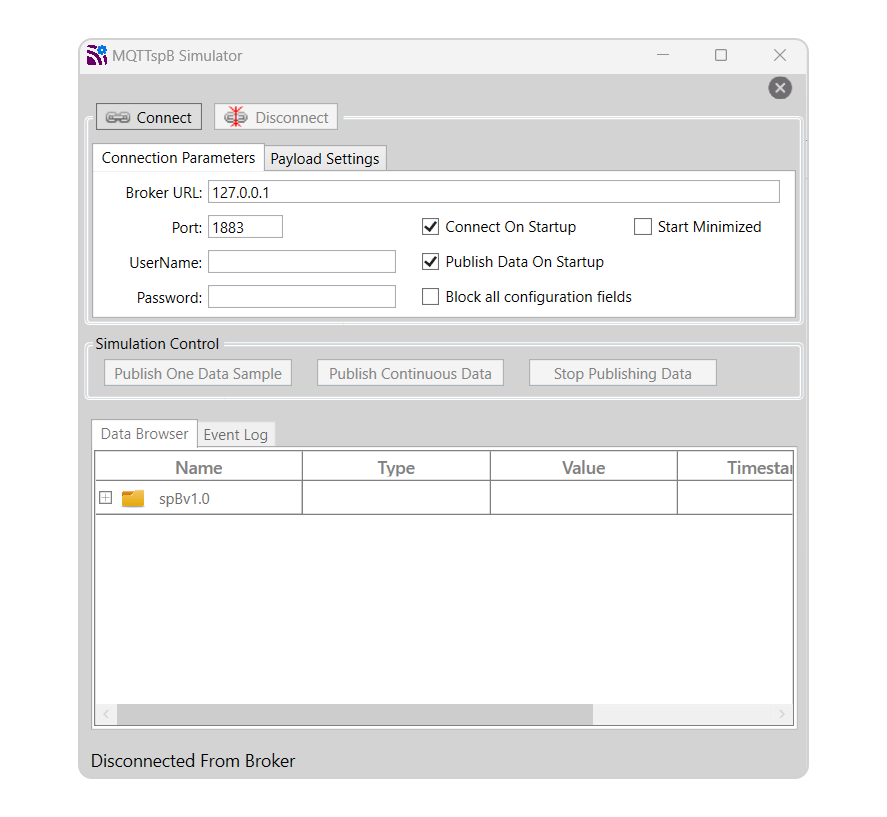Image resolution: width=887 pixels, height=817 pixels.
Task: Click Publish One Data Sample button
Action: coord(198,374)
